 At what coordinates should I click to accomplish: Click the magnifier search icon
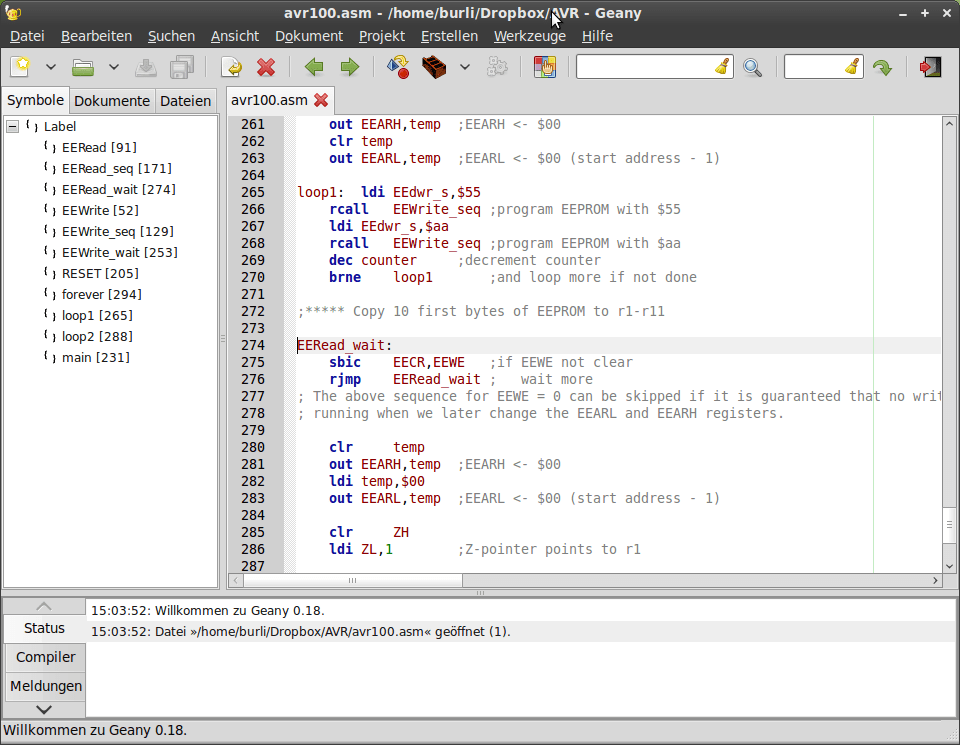[752, 67]
